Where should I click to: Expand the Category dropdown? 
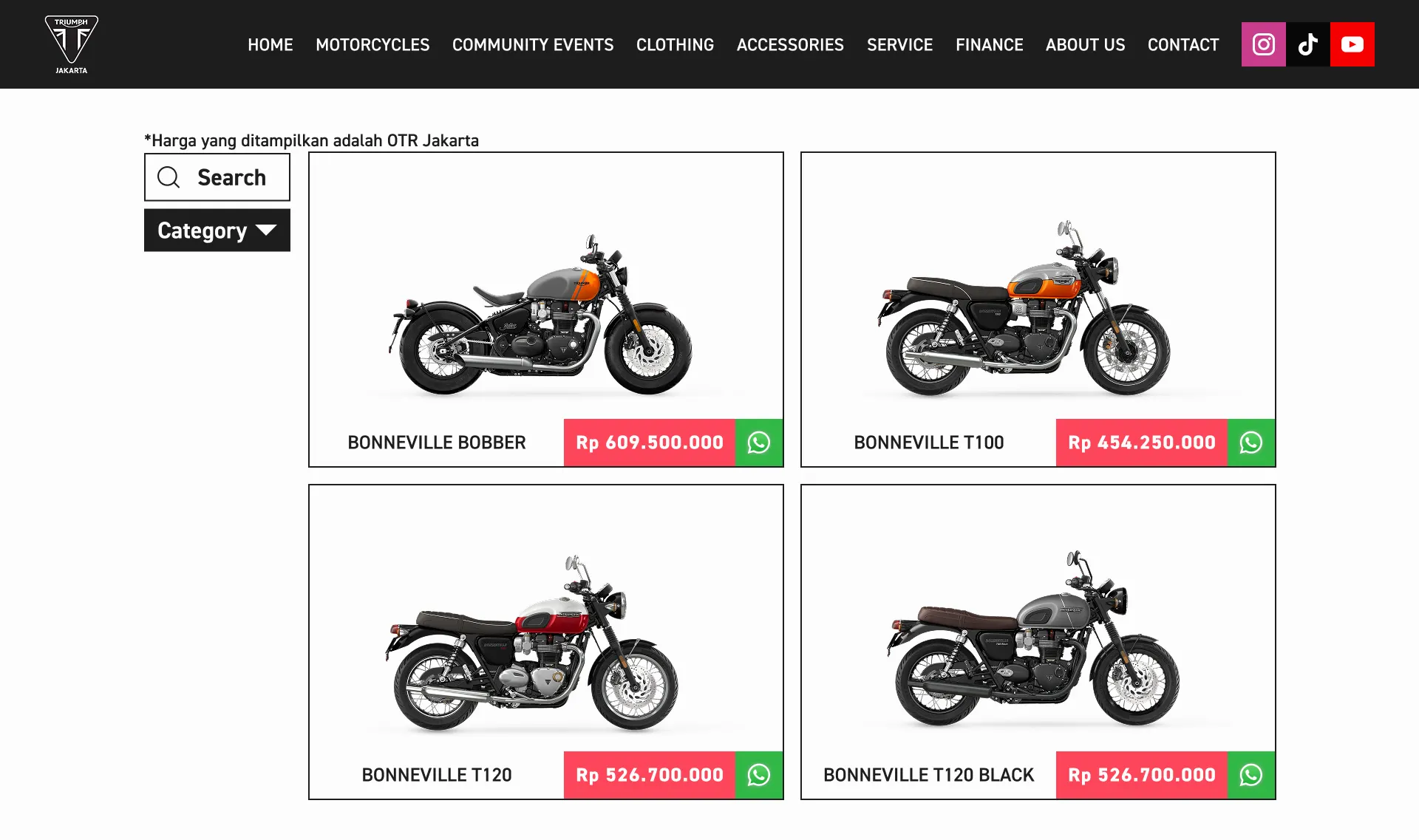pos(217,231)
